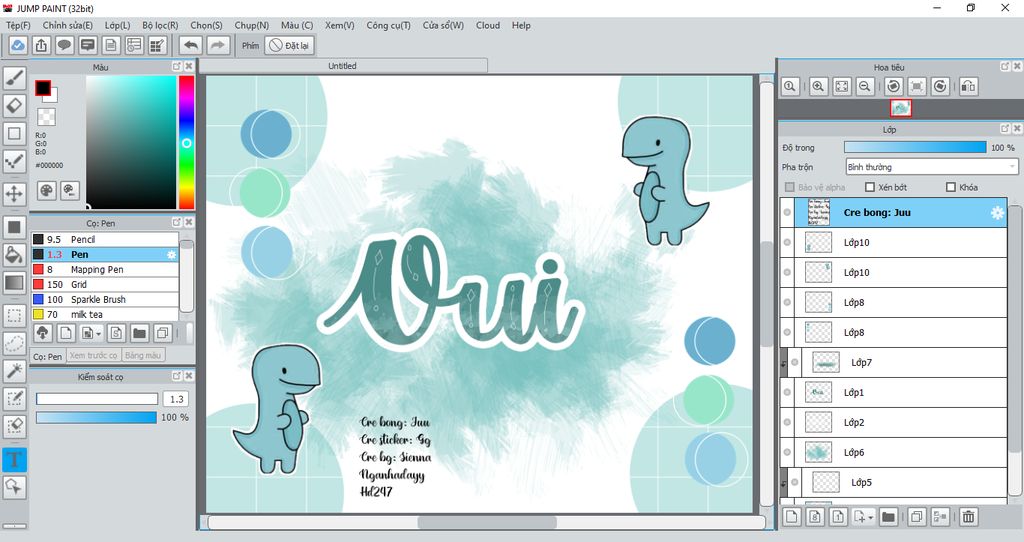Open the Cửa sổ(W) menu

click(x=443, y=25)
